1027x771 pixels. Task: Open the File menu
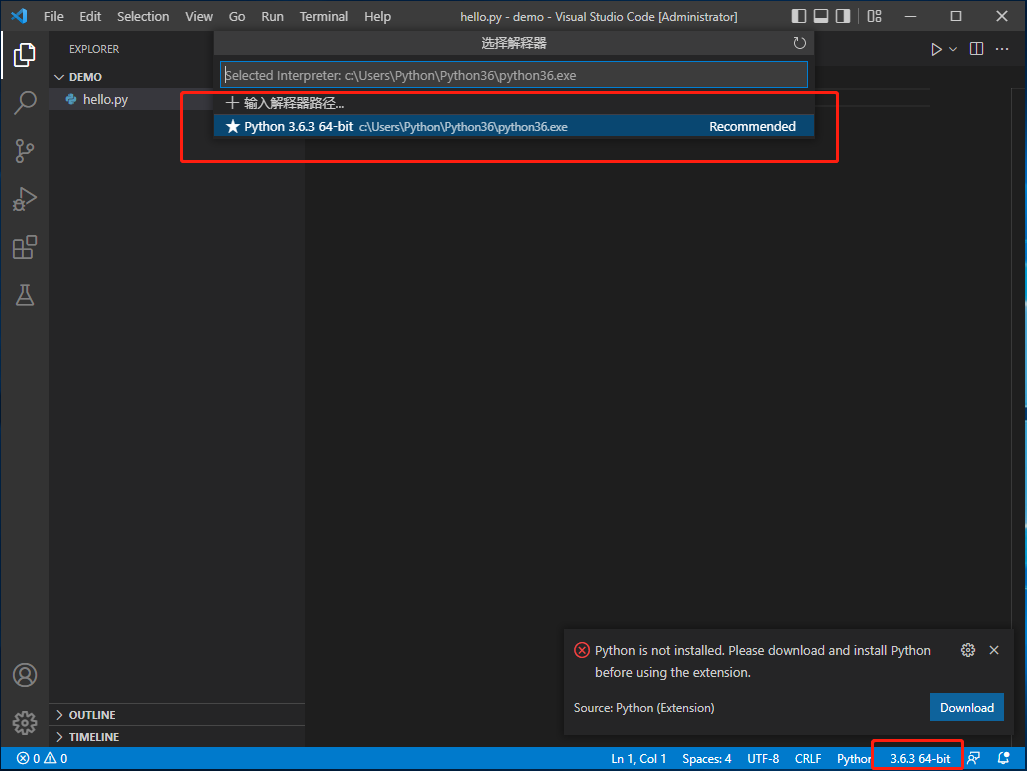pyautogui.click(x=54, y=16)
